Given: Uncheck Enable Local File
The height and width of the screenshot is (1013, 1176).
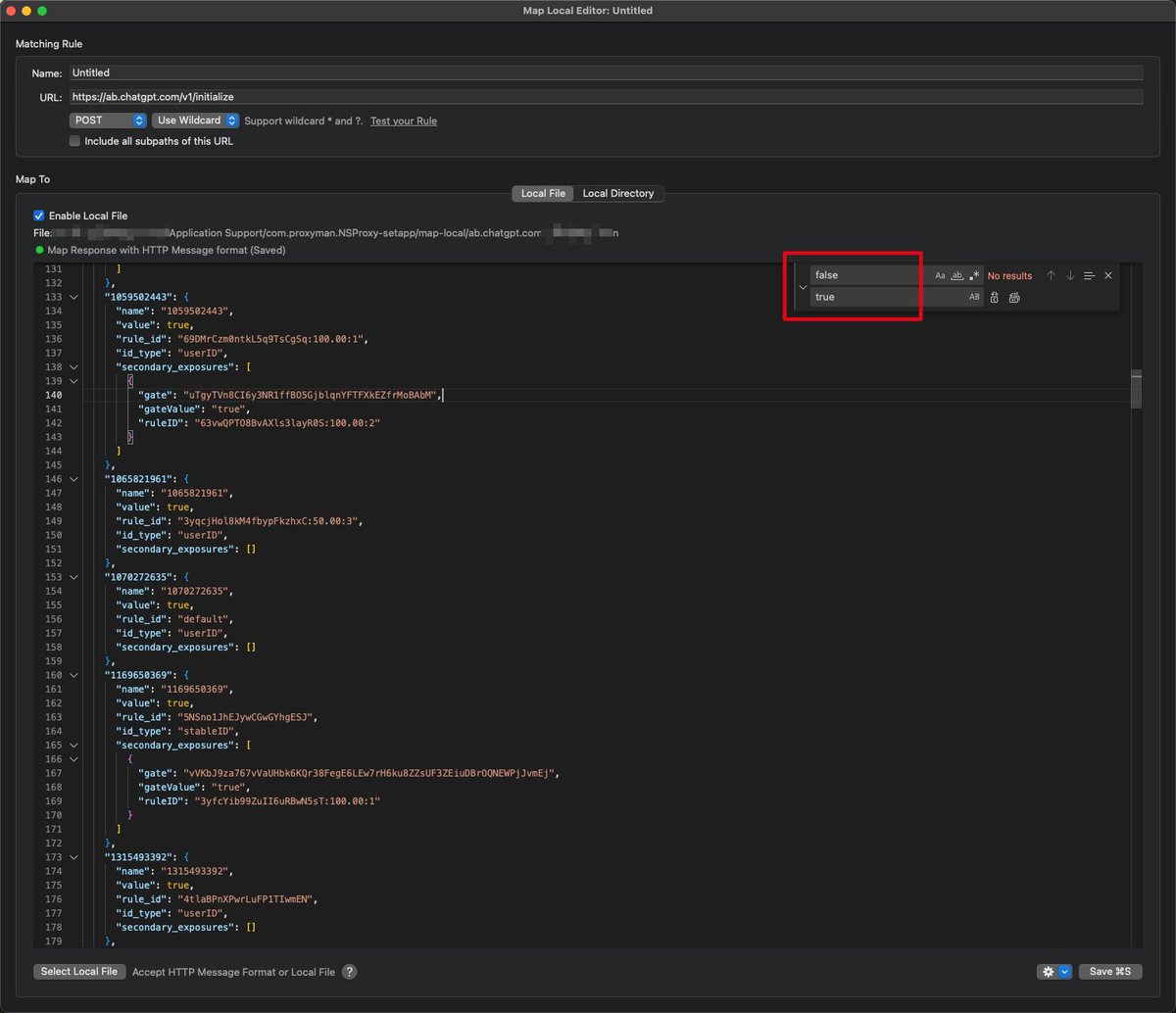Looking at the screenshot, I should [x=39, y=216].
